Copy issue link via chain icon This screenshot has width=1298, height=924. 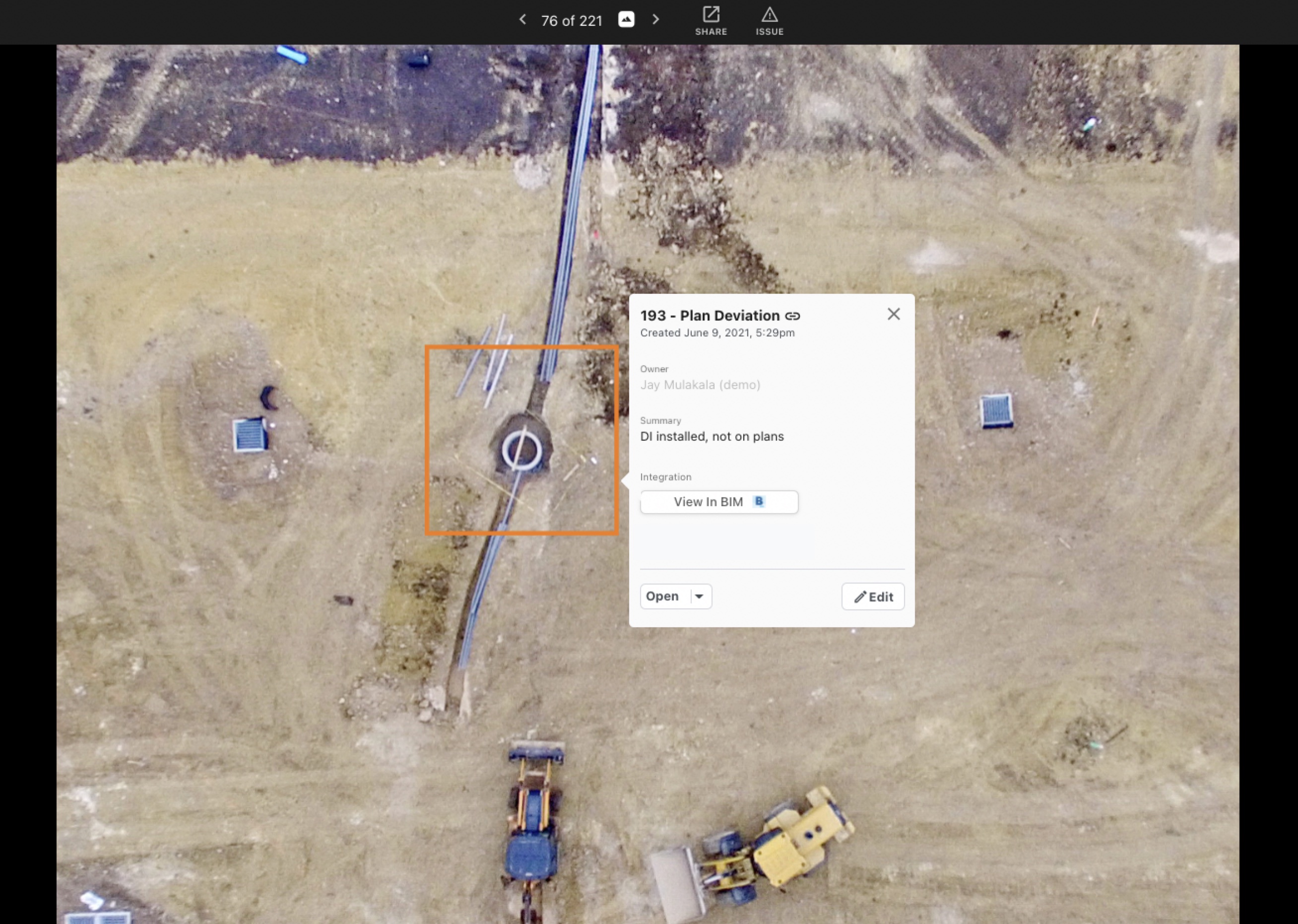pyautogui.click(x=792, y=316)
